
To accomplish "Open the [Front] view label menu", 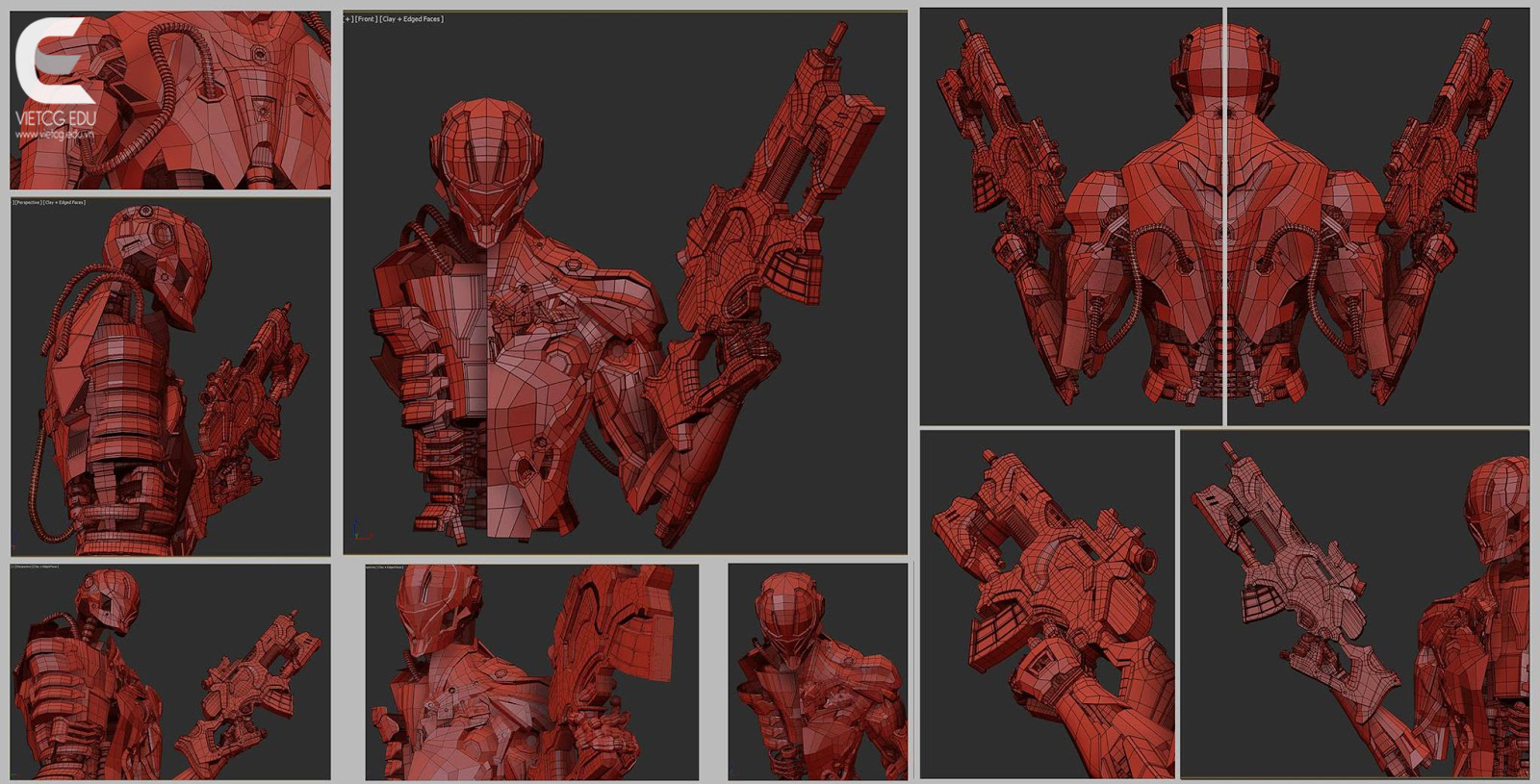I will [366, 19].
